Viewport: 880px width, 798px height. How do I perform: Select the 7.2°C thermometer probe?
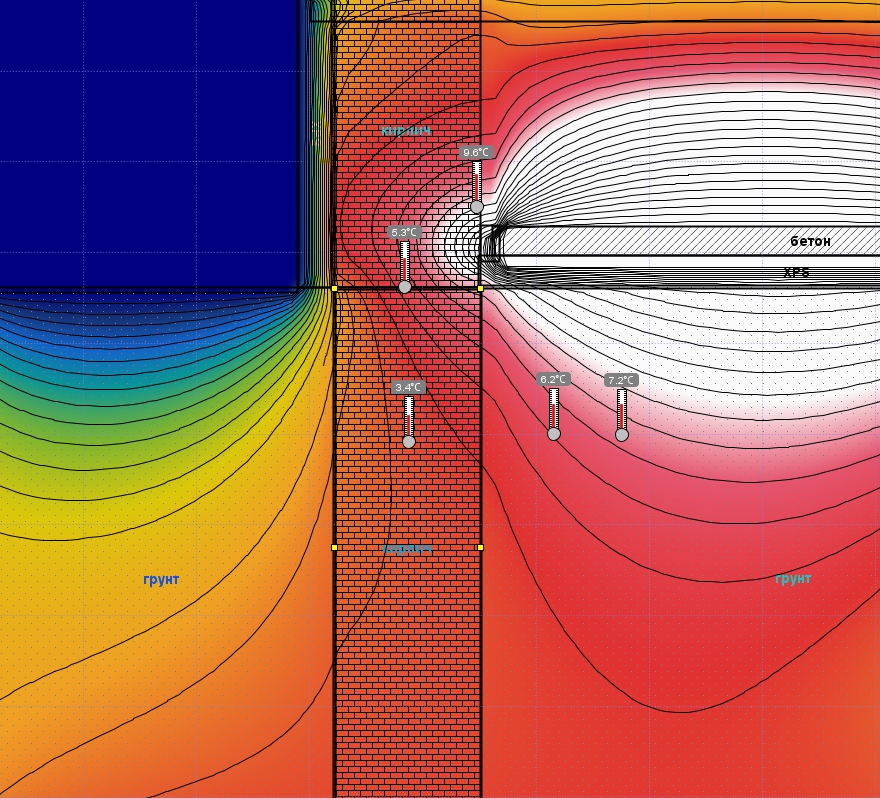(621, 415)
